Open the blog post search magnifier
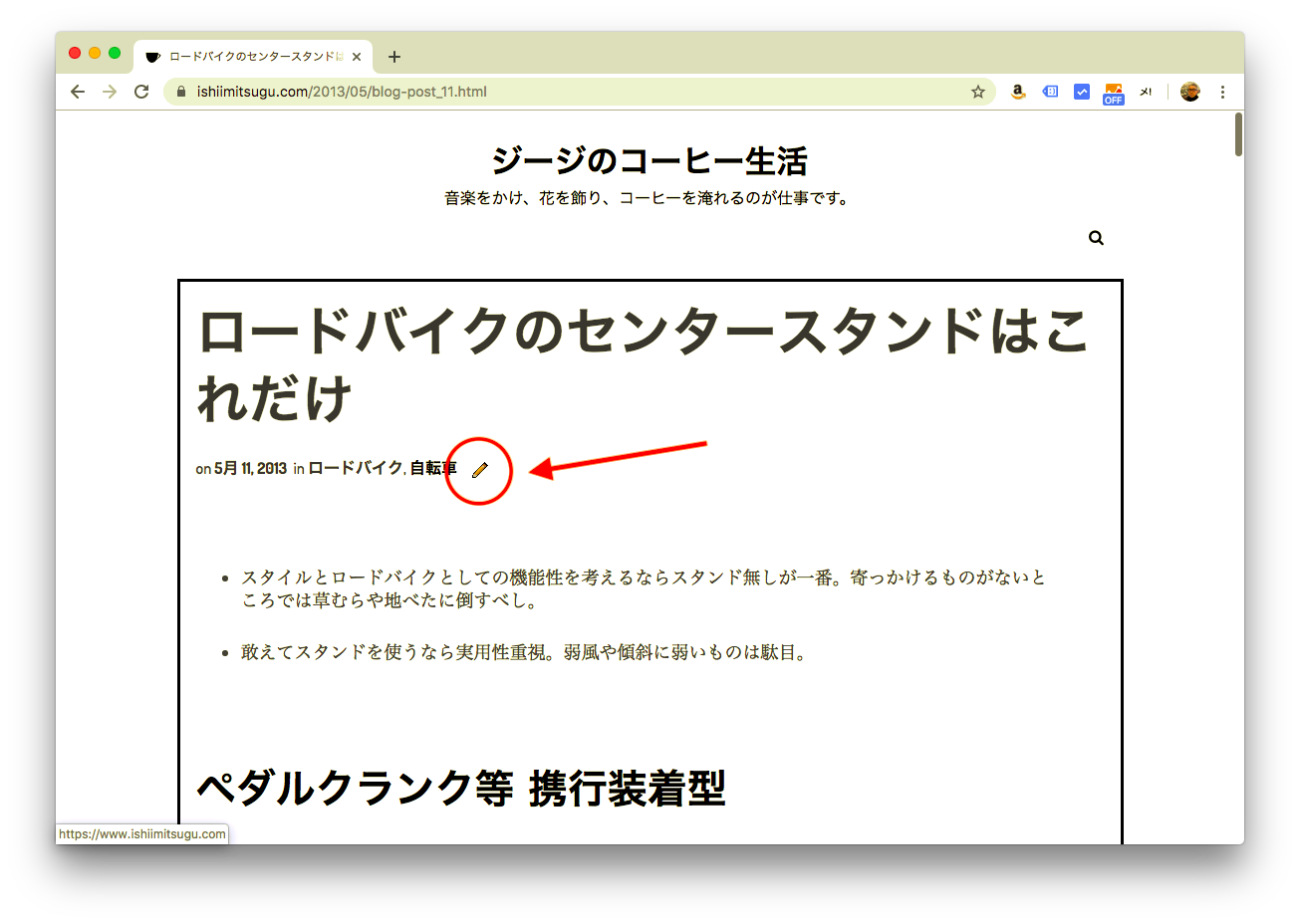This screenshot has width=1300, height=924. tap(1096, 237)
